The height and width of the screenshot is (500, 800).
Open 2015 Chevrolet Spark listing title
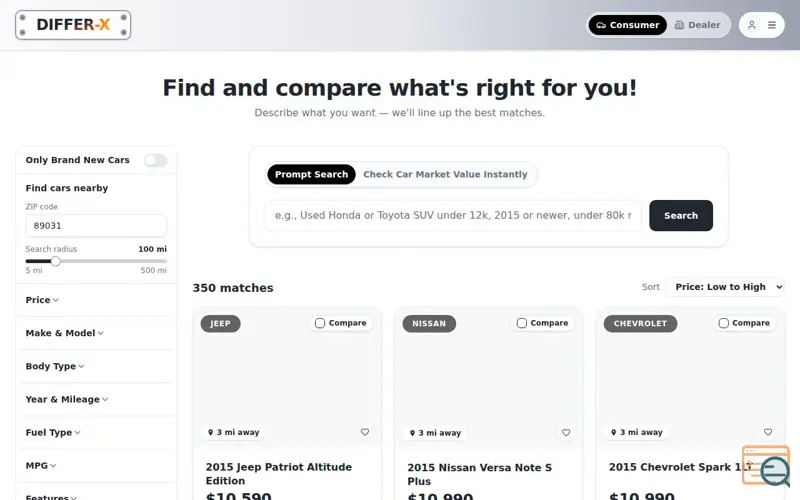click(x=680, y=467)
